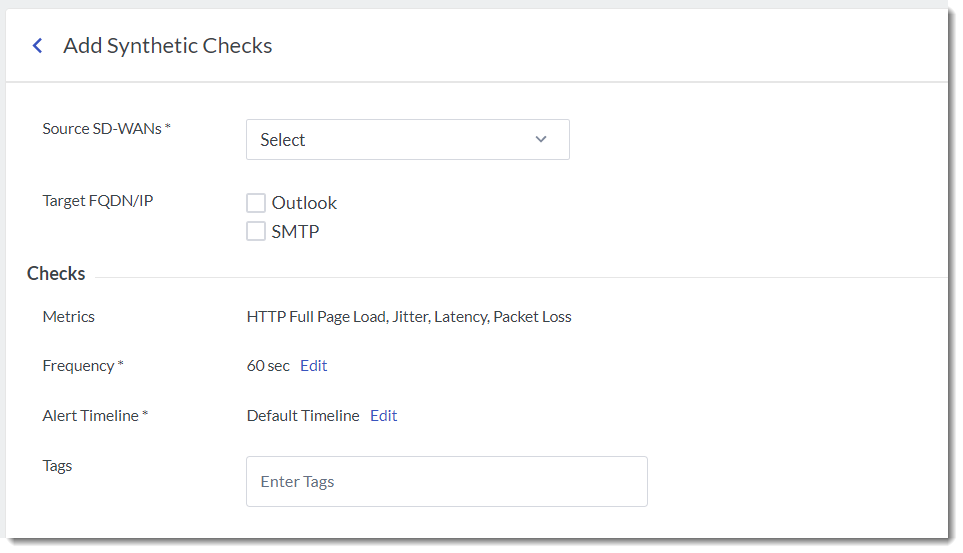Viewport: 963px width, 553px height.
Task: Click the Outlook target label text
Action: [x=304, y=203]
